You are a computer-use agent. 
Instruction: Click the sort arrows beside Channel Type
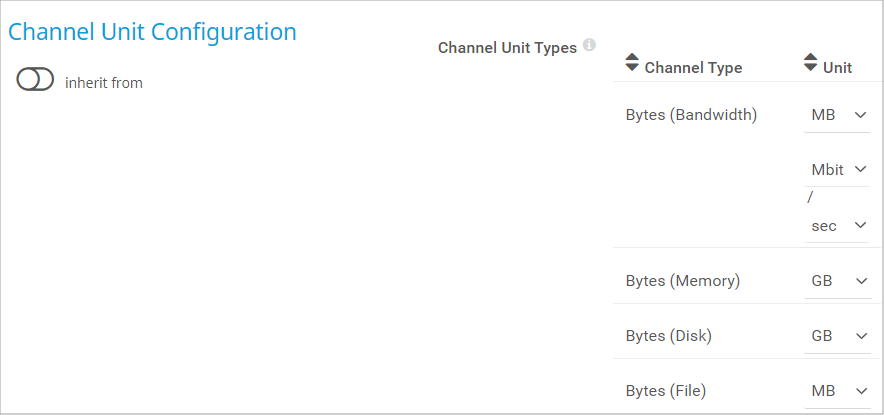(x=631, y=63)
